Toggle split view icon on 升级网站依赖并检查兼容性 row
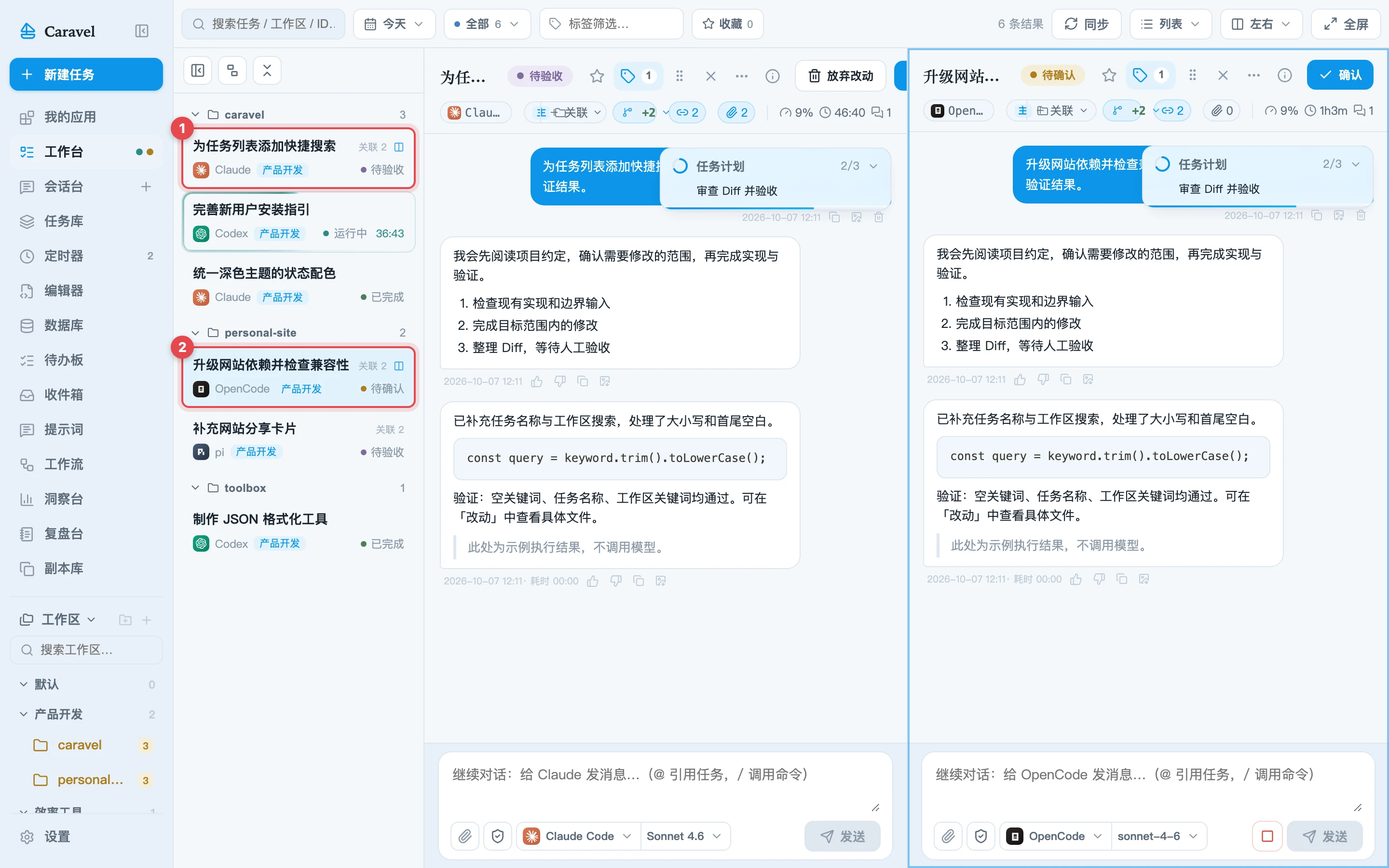The width and height of the screenshot is (1389, 868). coord(399,366)
